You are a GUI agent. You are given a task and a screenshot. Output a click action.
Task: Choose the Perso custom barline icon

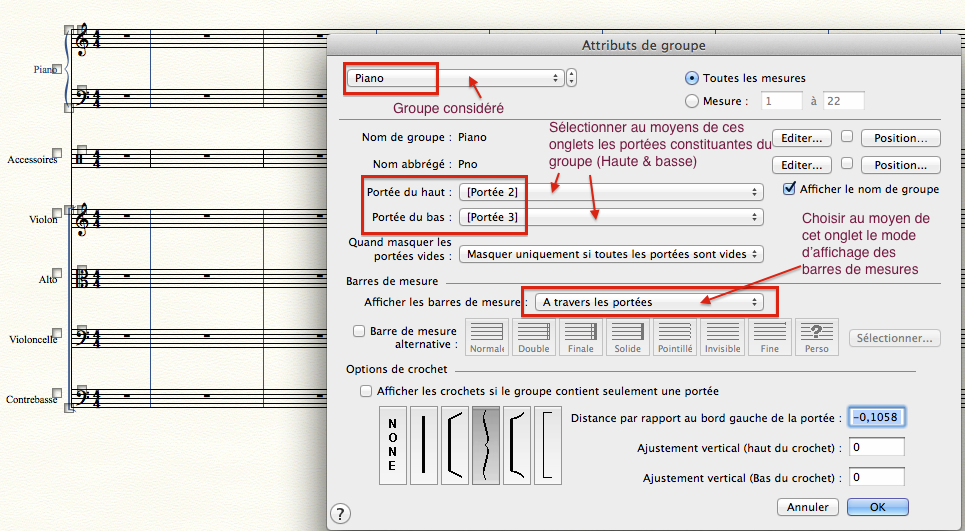816,337
